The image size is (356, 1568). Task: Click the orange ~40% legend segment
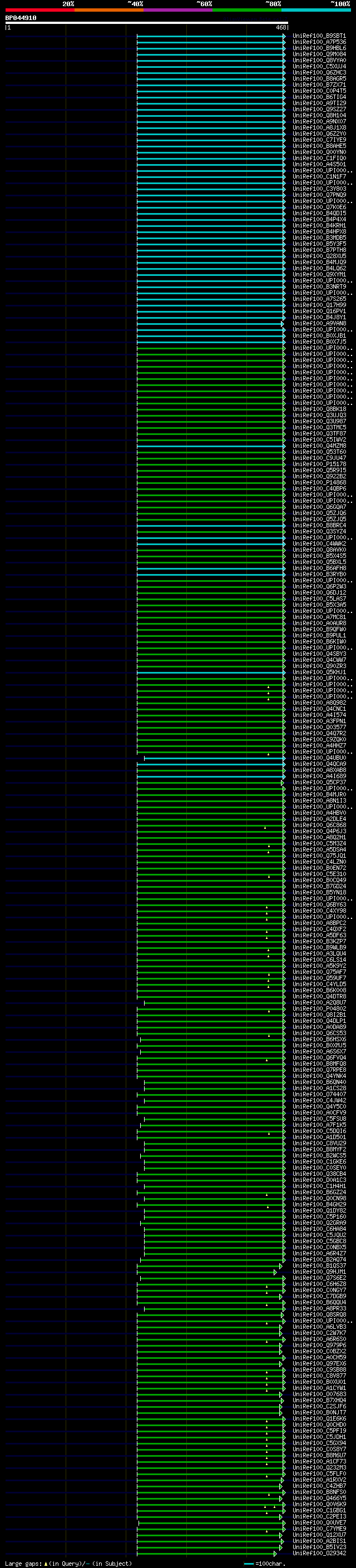tap(109, 10)
